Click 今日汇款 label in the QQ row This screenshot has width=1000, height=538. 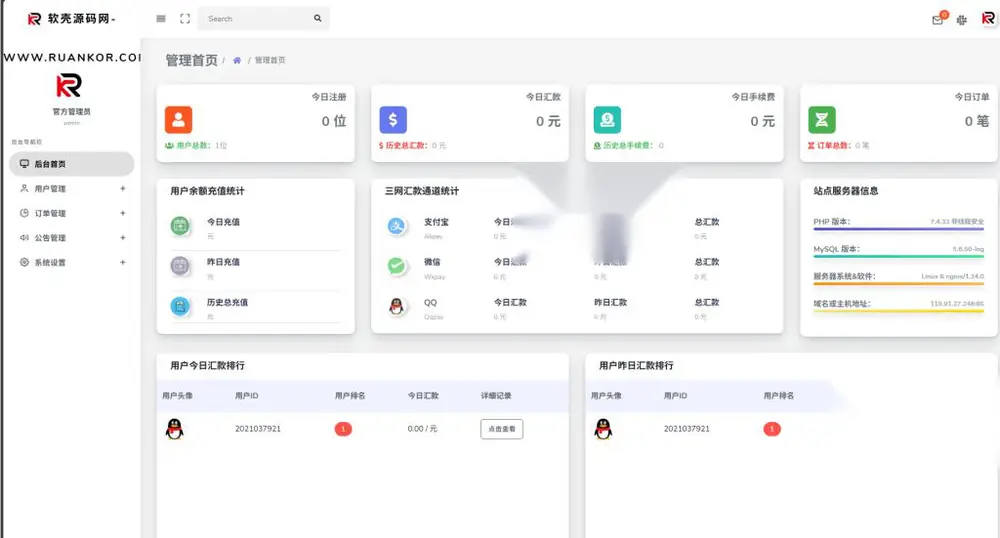(510, 302)
